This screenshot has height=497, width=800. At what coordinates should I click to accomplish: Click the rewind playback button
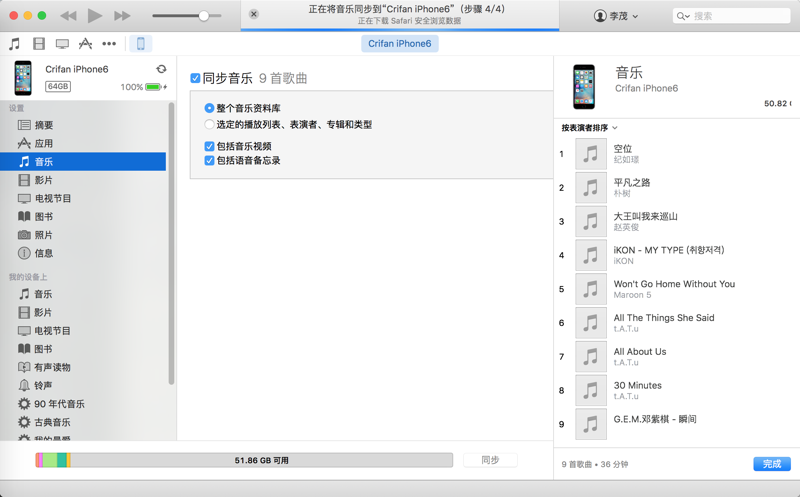68,16
